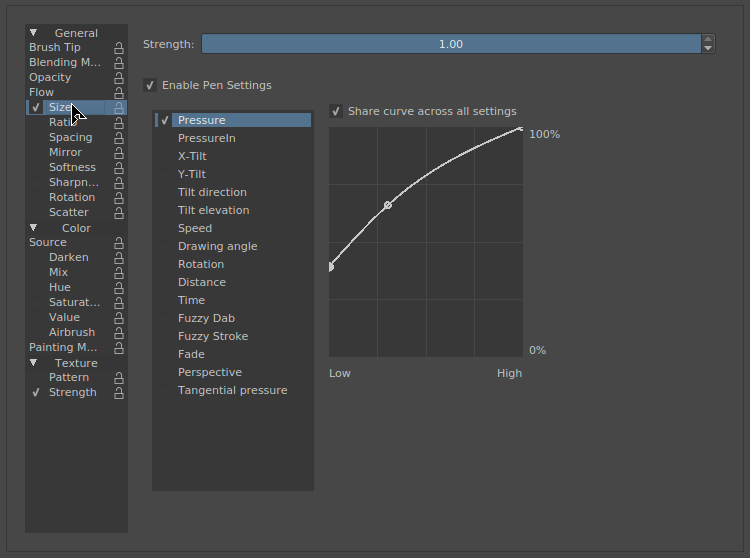Select the Airbrush option
The height and width of the screenshot is (558, 750).
72,332
